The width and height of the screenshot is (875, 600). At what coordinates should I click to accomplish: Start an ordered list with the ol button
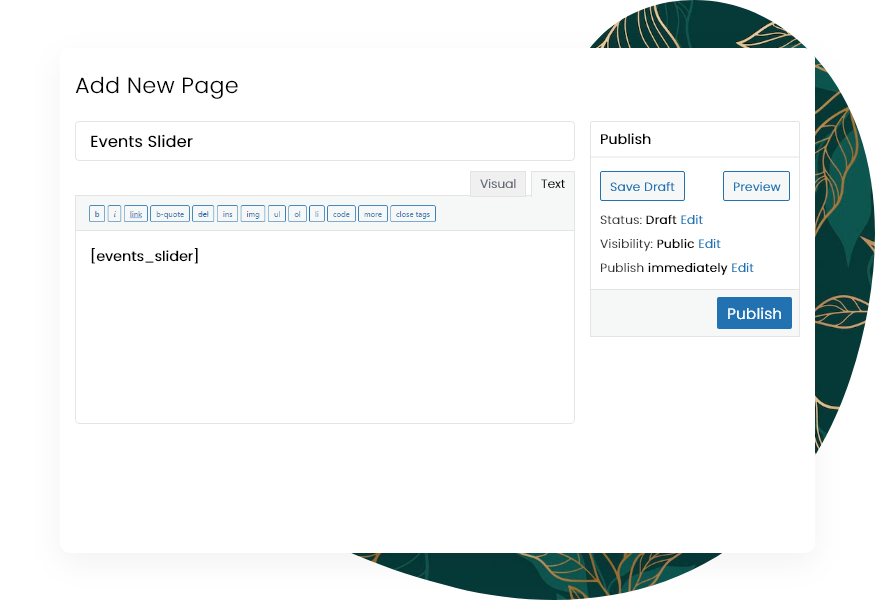tap(296, 213)
